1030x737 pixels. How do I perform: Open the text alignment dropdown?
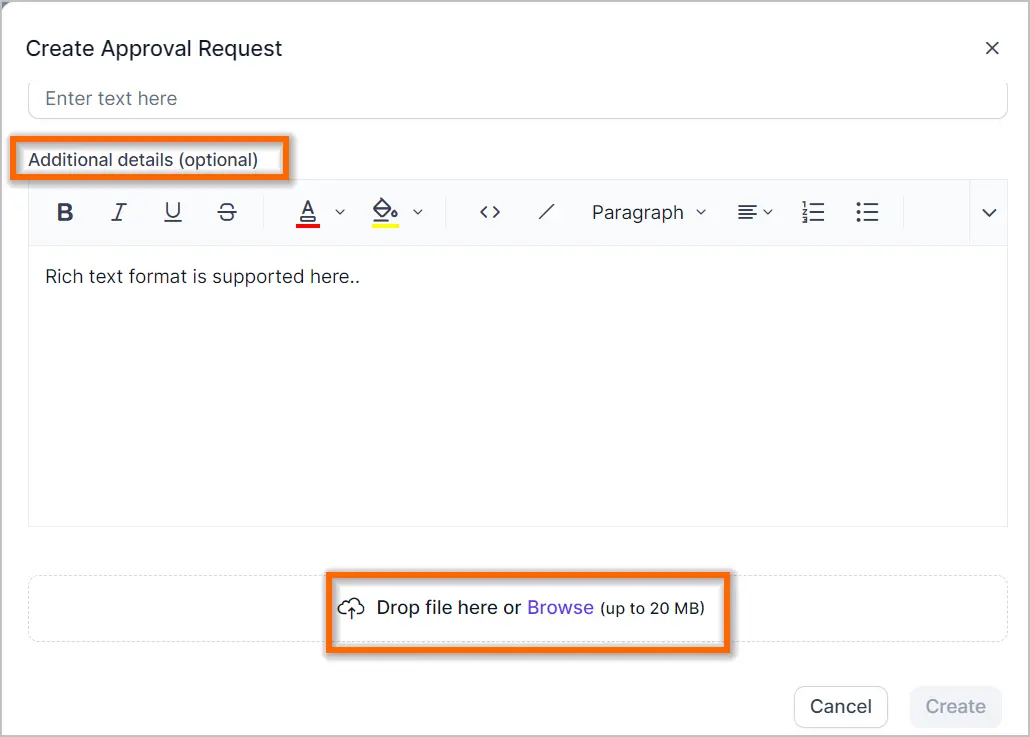[755, 212]
